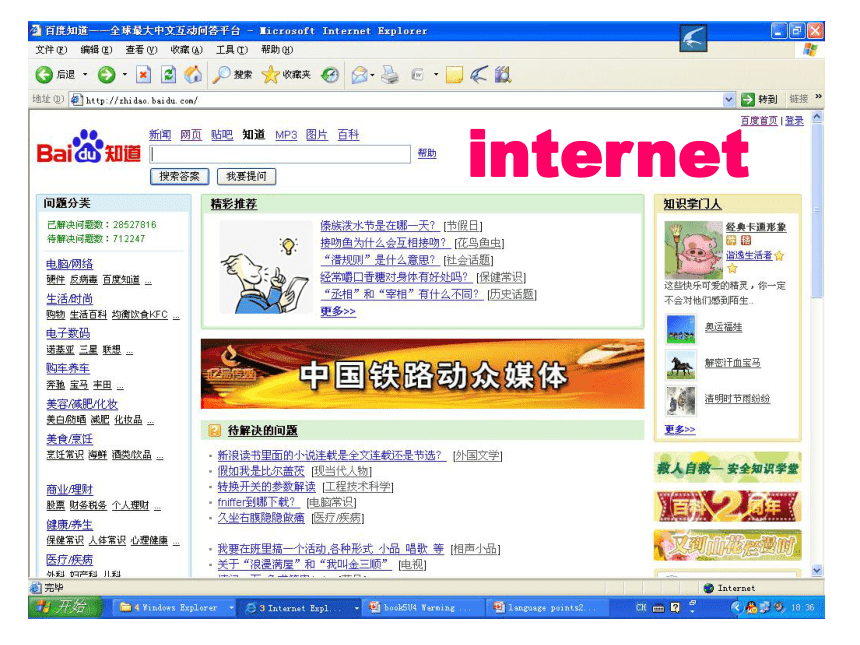860x645 pixels.
Task: Click the tray help question icon
Action: coord(675,607)
